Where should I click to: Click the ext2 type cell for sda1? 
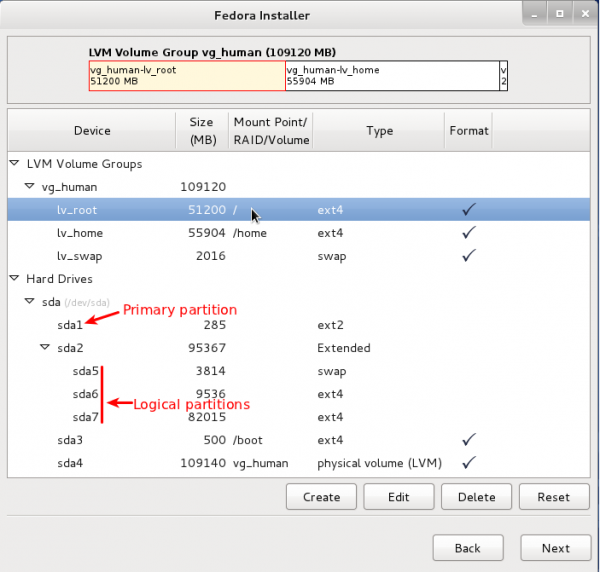click(x=330, y=325)
